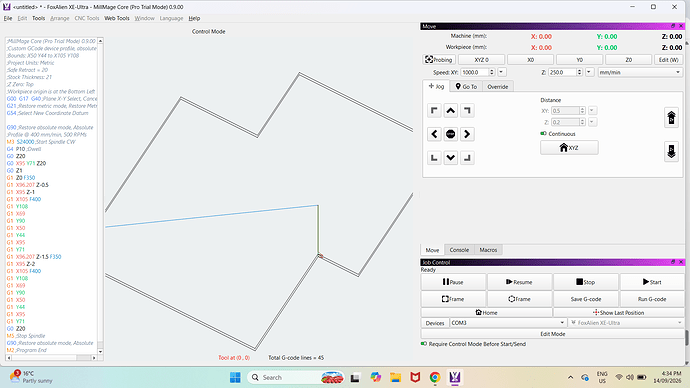Jog down with the down-arrow button
690x388 pixels.
[x=451, y=157]
